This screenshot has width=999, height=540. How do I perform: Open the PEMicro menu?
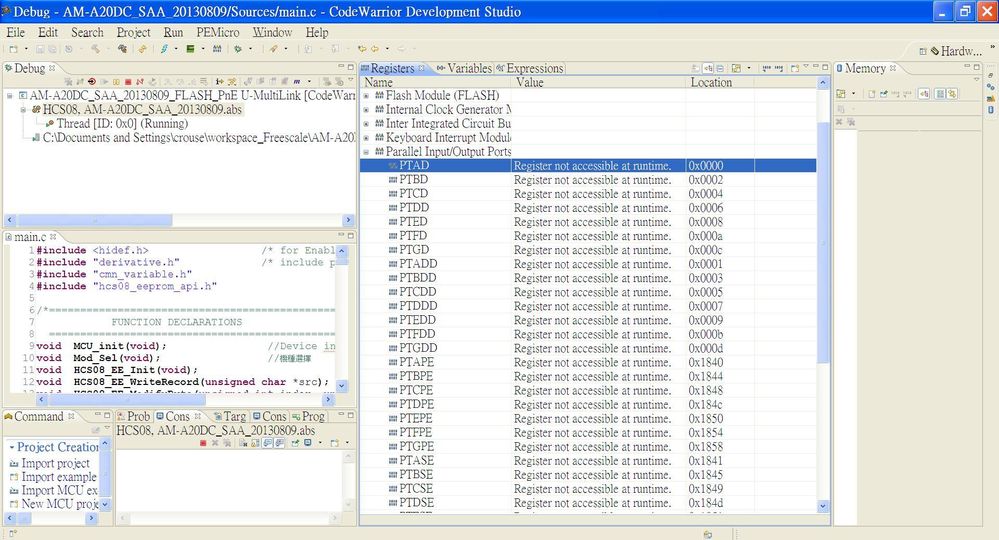218,32
